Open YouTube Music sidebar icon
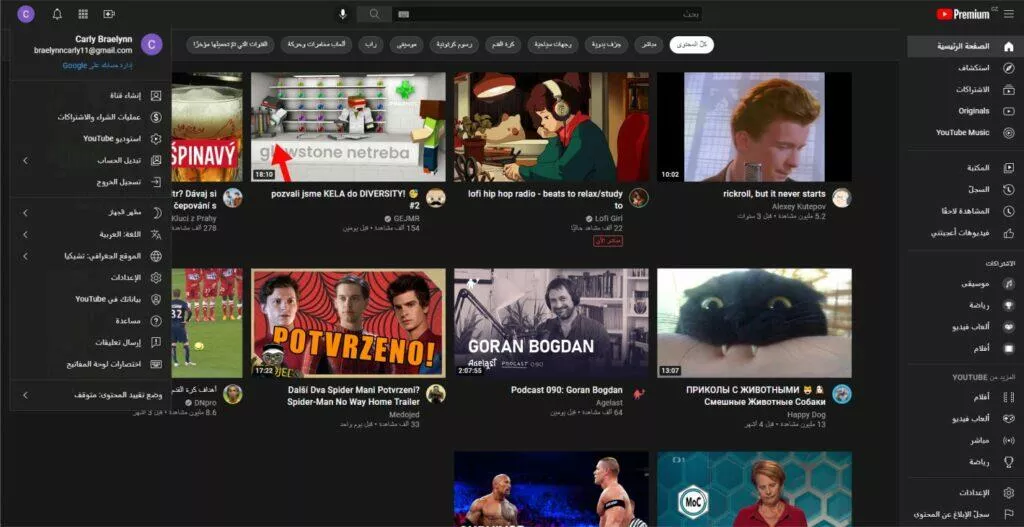The image size is (1024, 527). (x=1009, y=133)
